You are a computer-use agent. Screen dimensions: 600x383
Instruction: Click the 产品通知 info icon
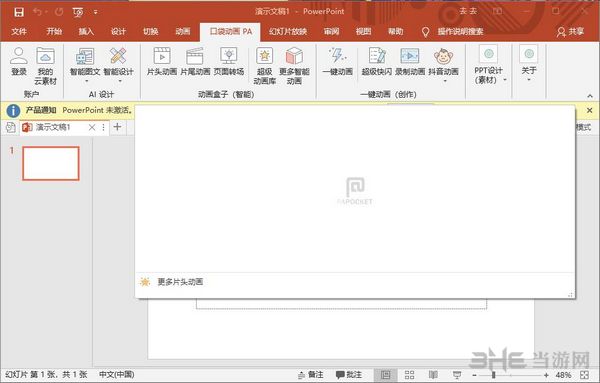[x=13, y=111]
